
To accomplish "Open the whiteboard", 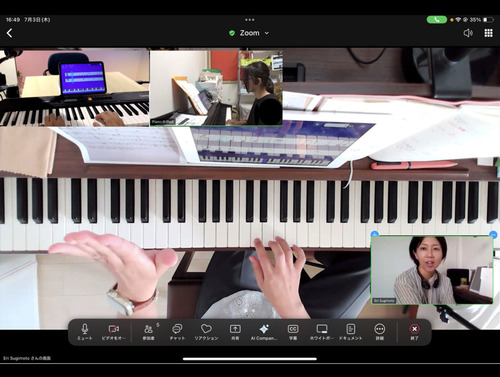I will 322,332.
